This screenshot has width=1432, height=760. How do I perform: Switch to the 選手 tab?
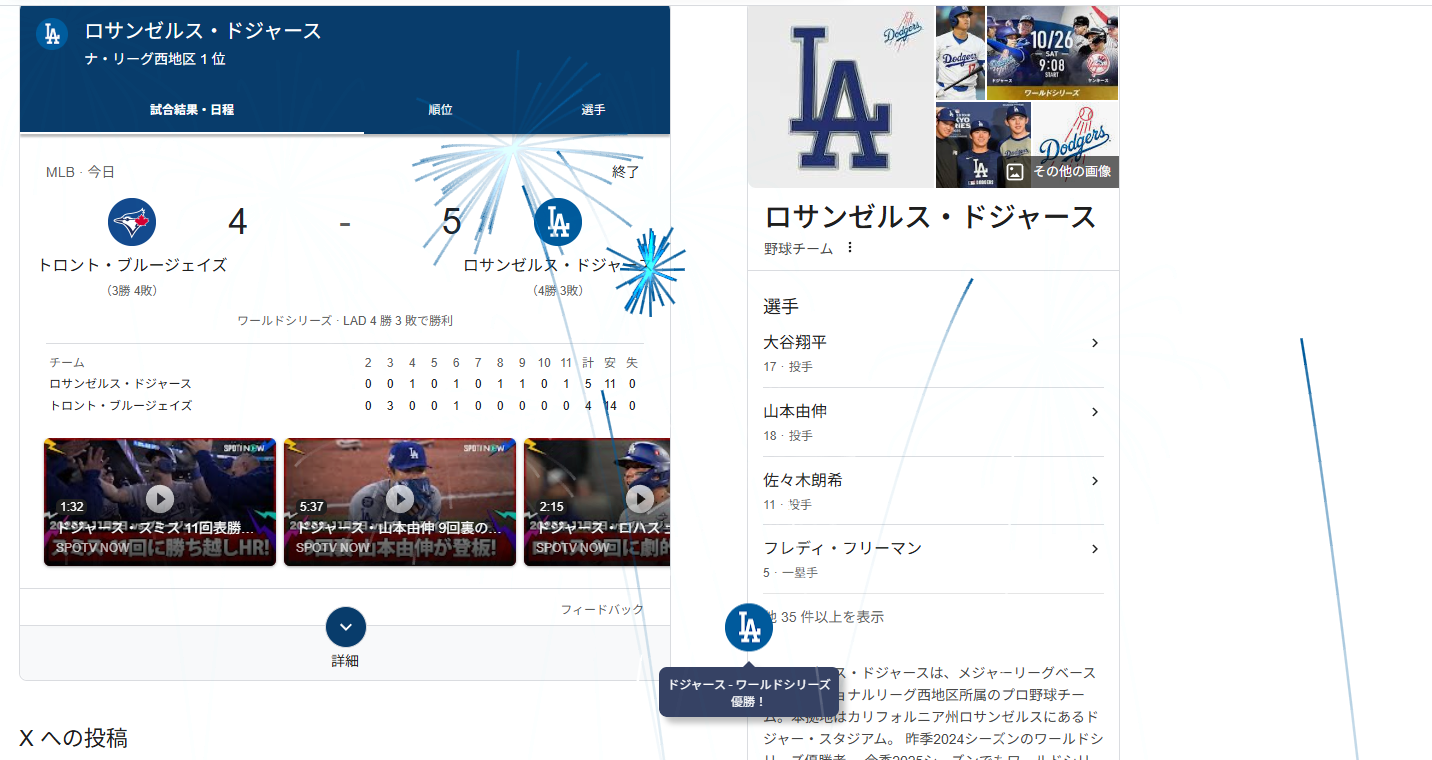(593, 110)
